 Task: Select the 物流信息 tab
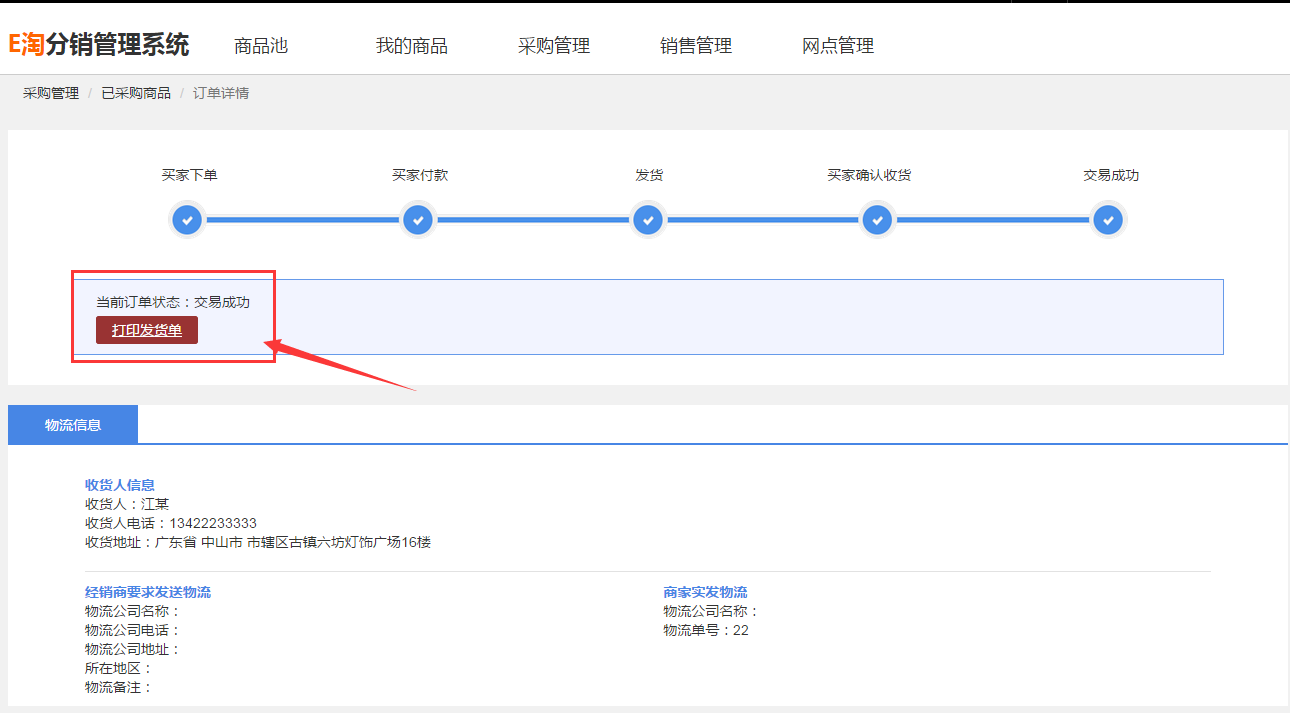click(x=73, y=425)
